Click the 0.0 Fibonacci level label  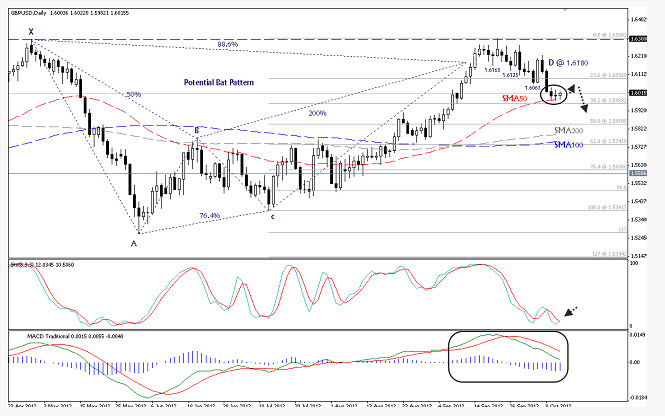609,35
